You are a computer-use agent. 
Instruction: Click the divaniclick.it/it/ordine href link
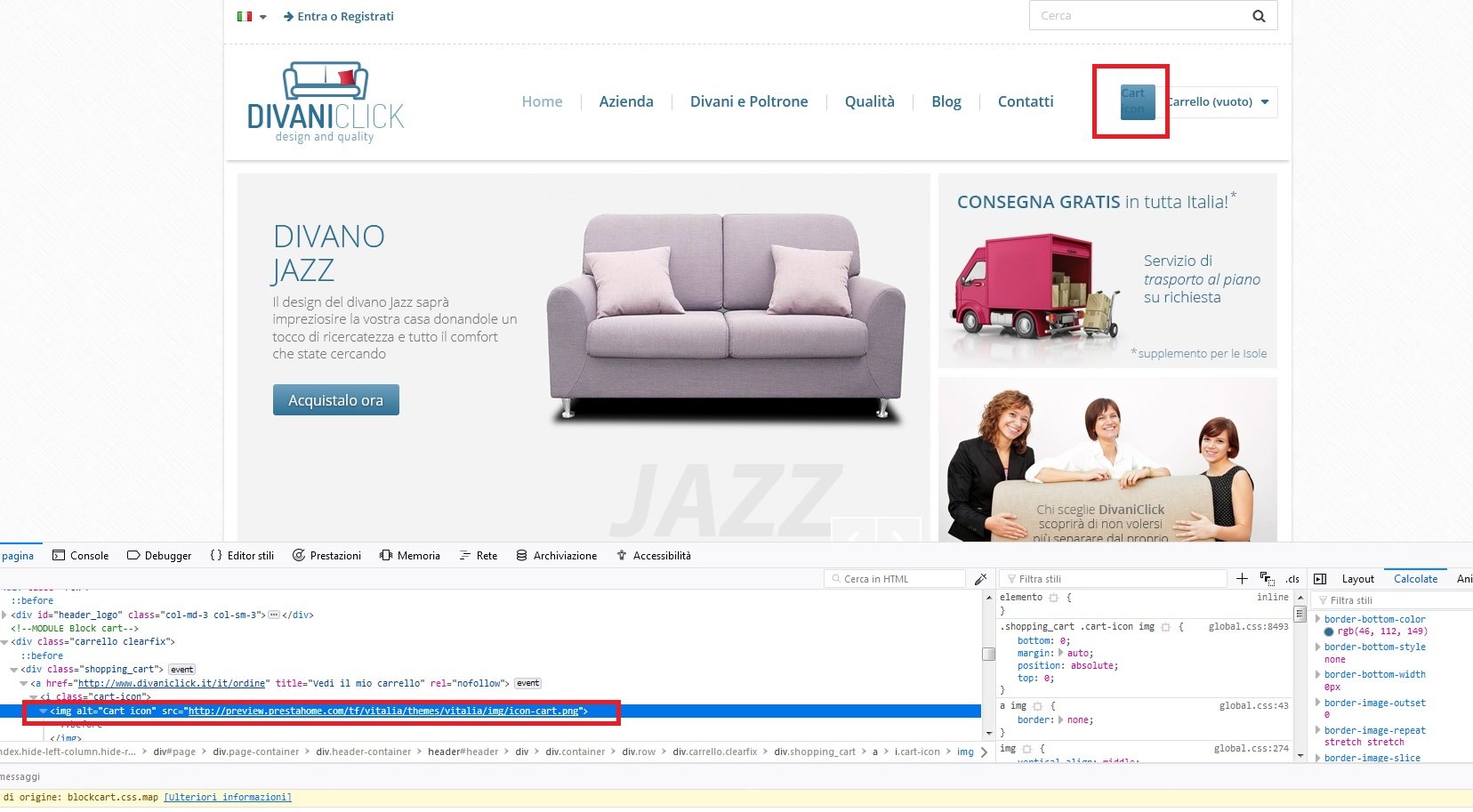point(172,684)
